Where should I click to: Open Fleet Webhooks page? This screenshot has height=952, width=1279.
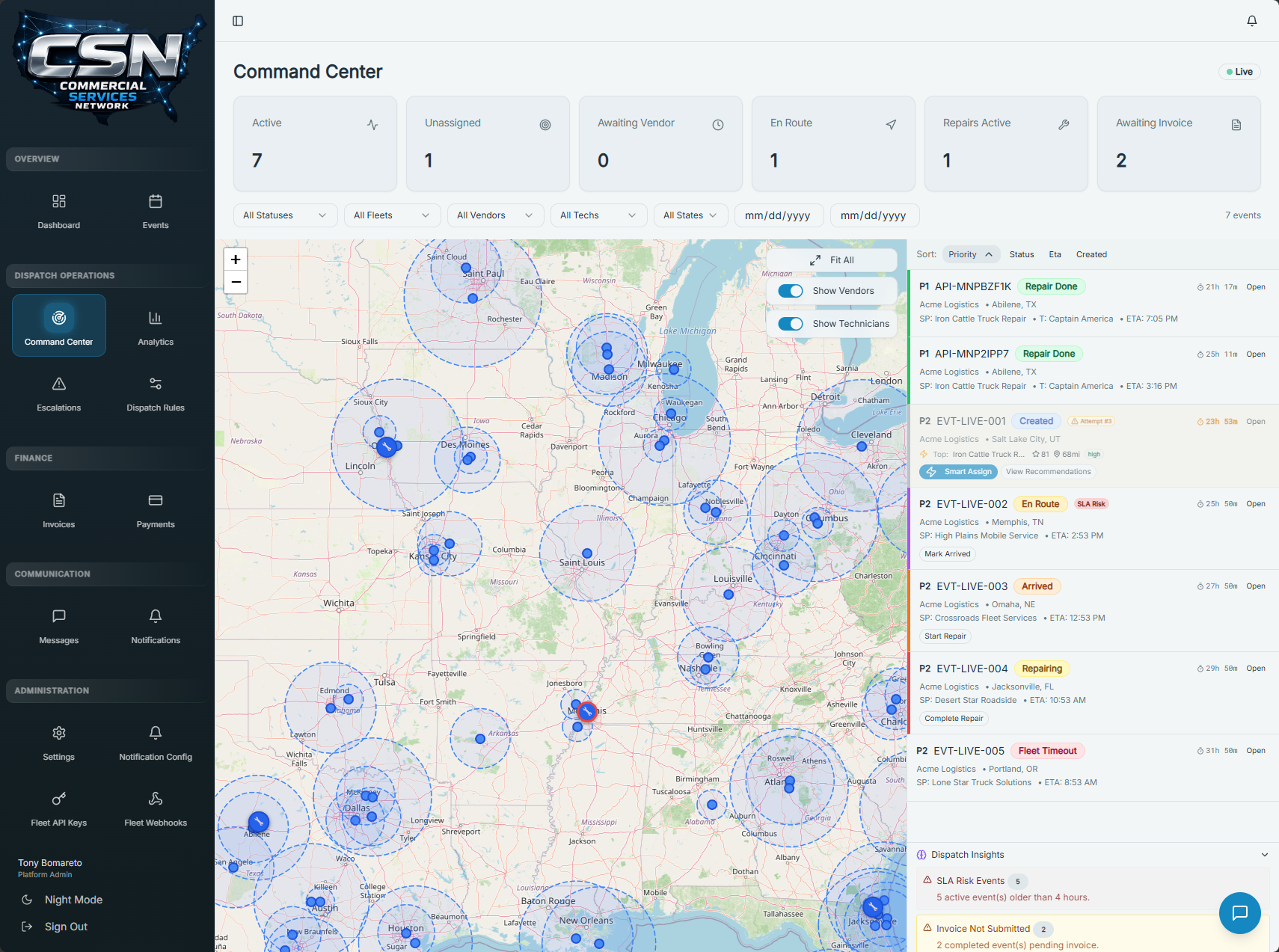point(156,808)
